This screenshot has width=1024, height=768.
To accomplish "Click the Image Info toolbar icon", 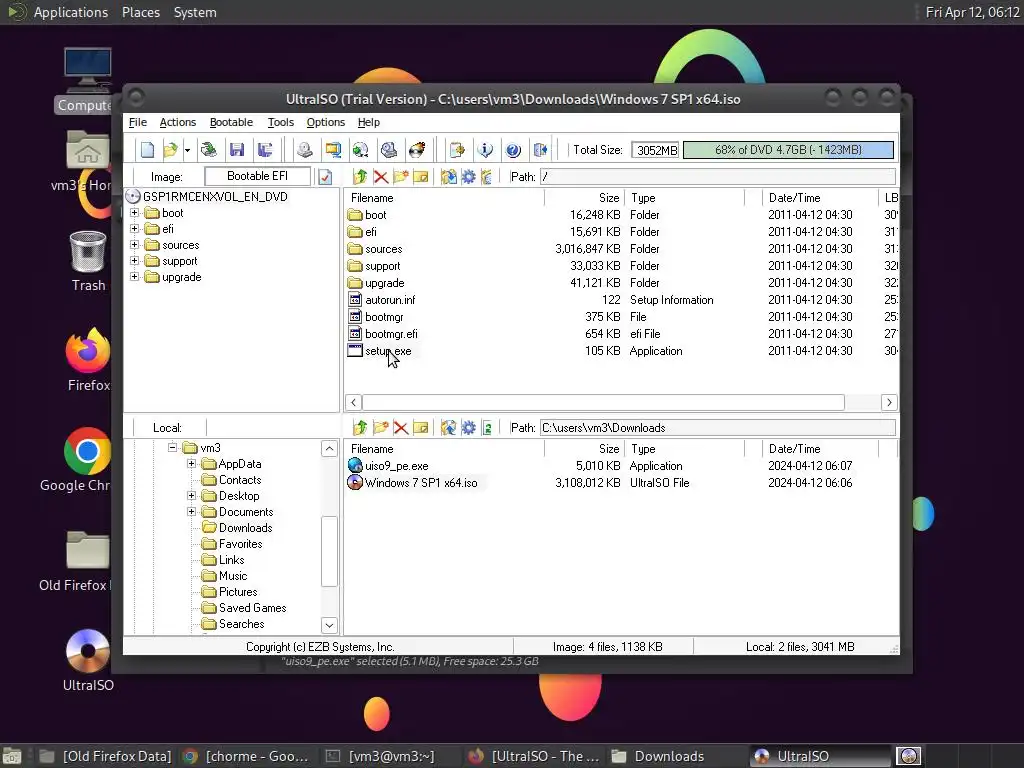I will (485, 150).
